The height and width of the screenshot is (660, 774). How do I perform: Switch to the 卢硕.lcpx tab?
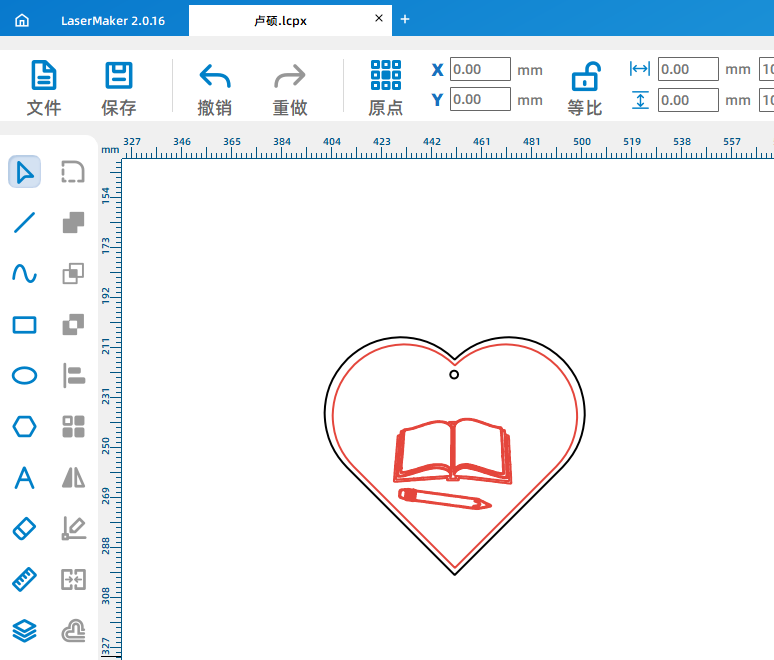point(280,19)
